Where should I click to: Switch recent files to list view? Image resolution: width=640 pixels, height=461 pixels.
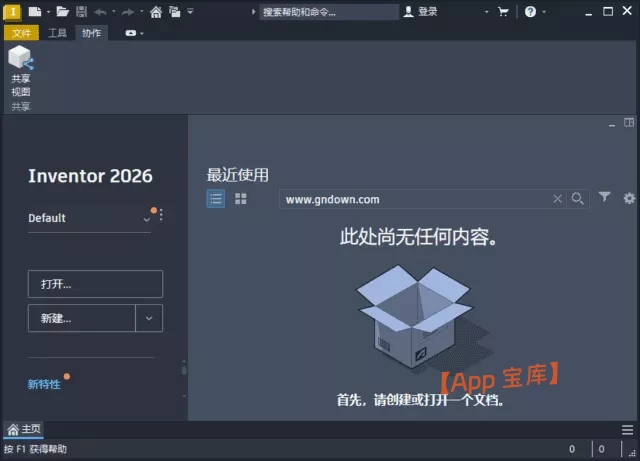click(216, 199)
